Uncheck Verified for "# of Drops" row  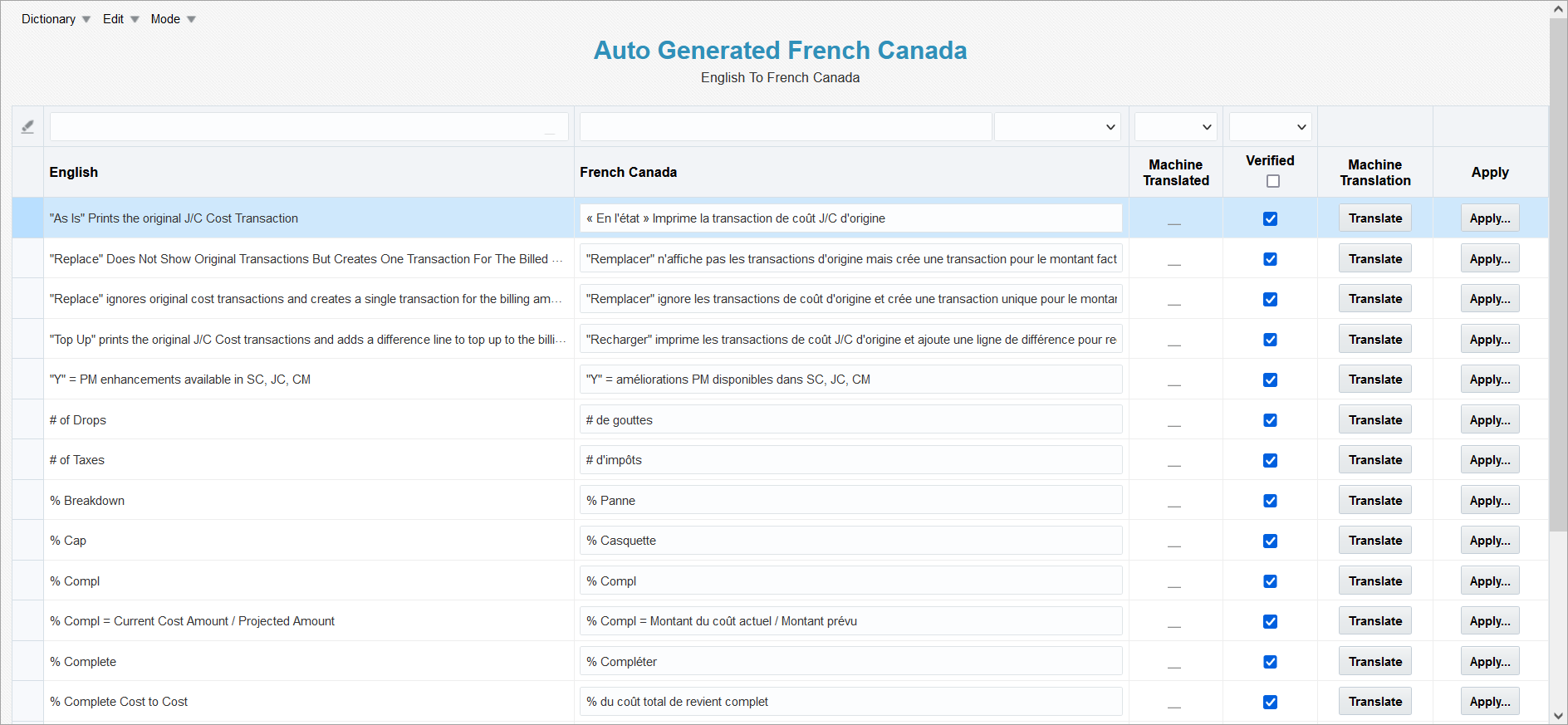1270,420
